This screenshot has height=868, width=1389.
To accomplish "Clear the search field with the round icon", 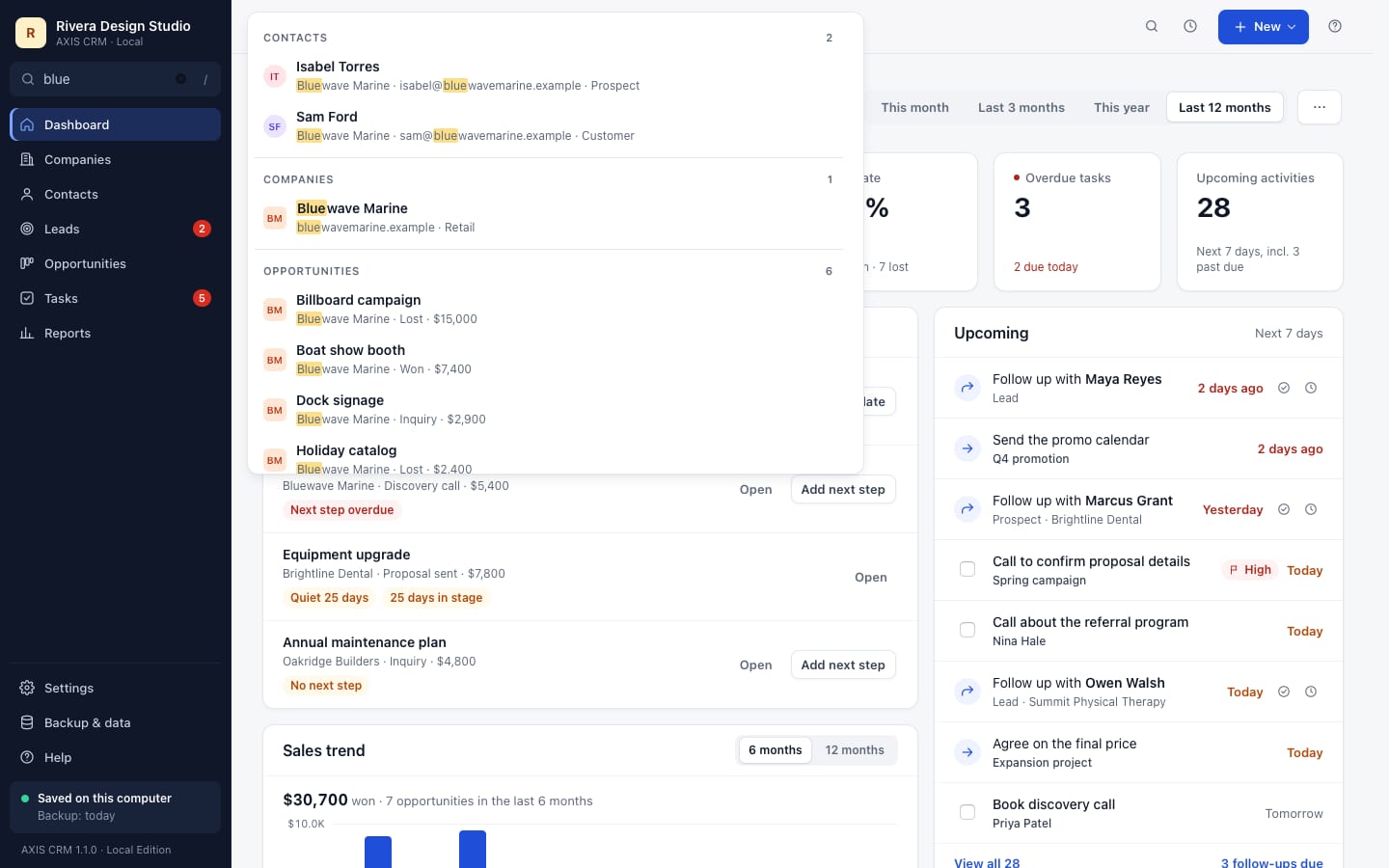I will 180,79.
